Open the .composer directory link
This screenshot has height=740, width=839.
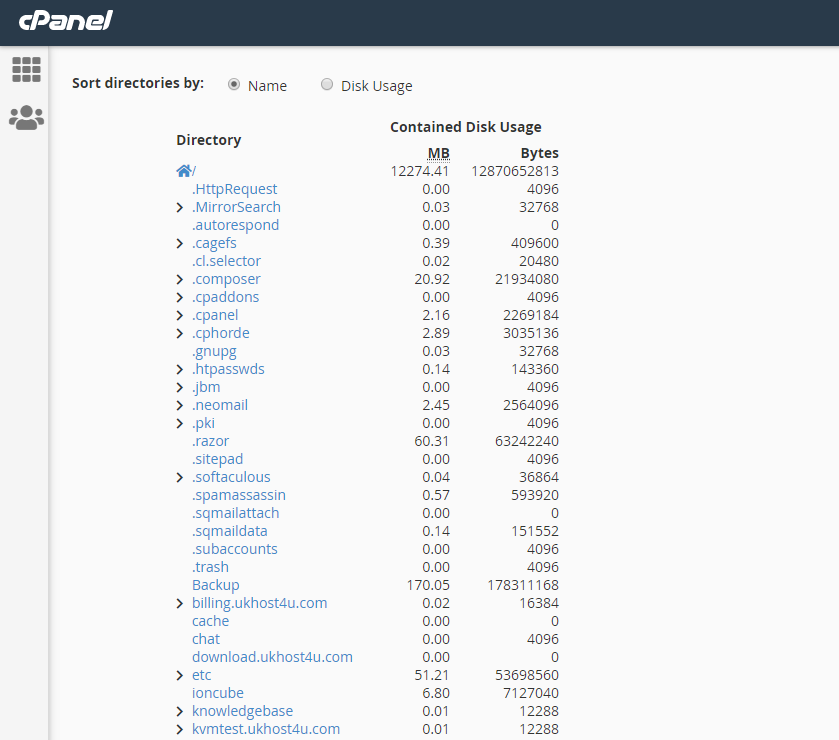226,279
